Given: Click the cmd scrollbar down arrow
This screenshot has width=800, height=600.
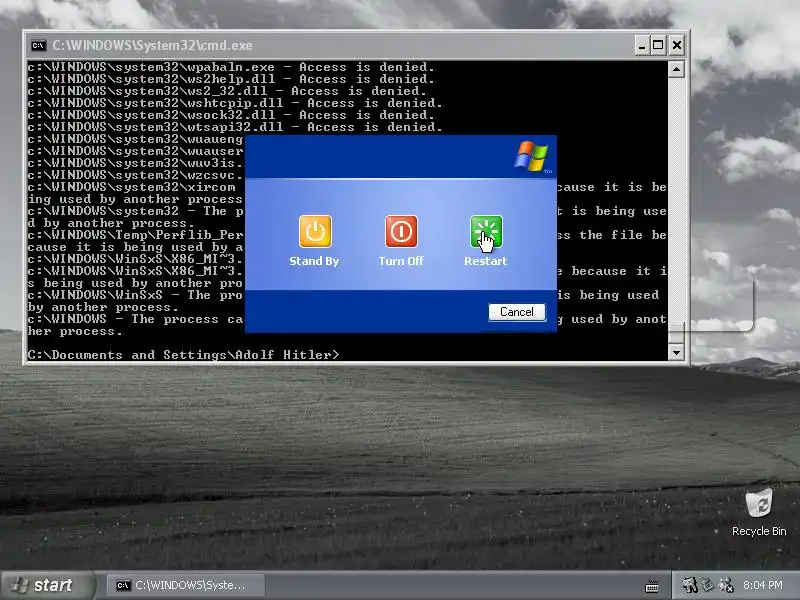Looking at the screenshot, I should (x=676, y=353).
